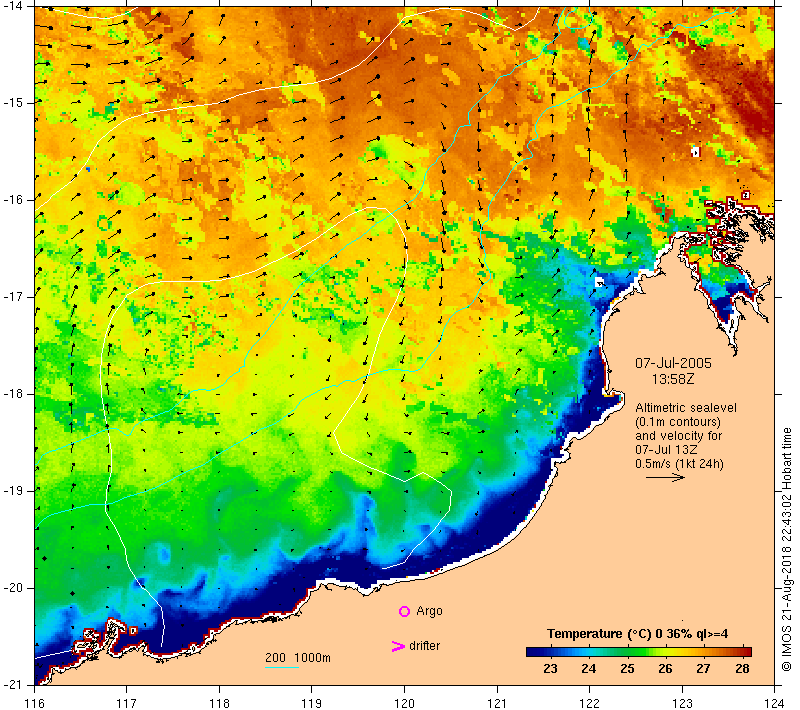Click the longitude axis label 121
This screenshot has height=710, width=800.
click(497, 703)
